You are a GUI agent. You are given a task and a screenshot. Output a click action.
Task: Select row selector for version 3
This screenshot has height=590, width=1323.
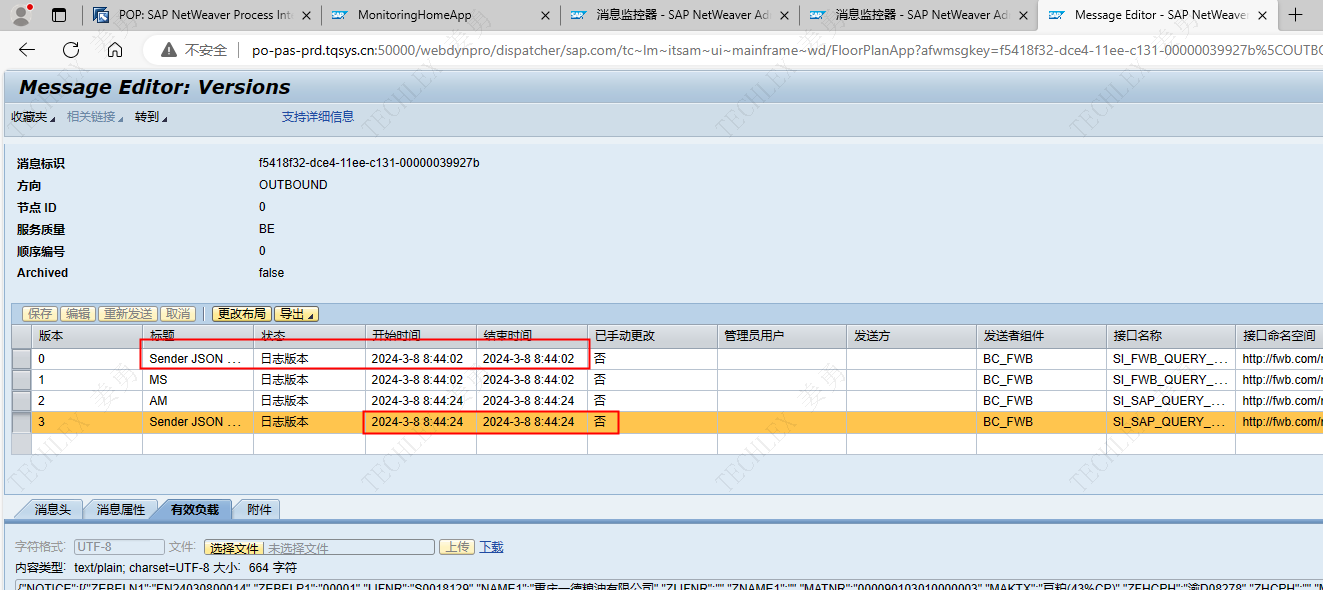21,422
